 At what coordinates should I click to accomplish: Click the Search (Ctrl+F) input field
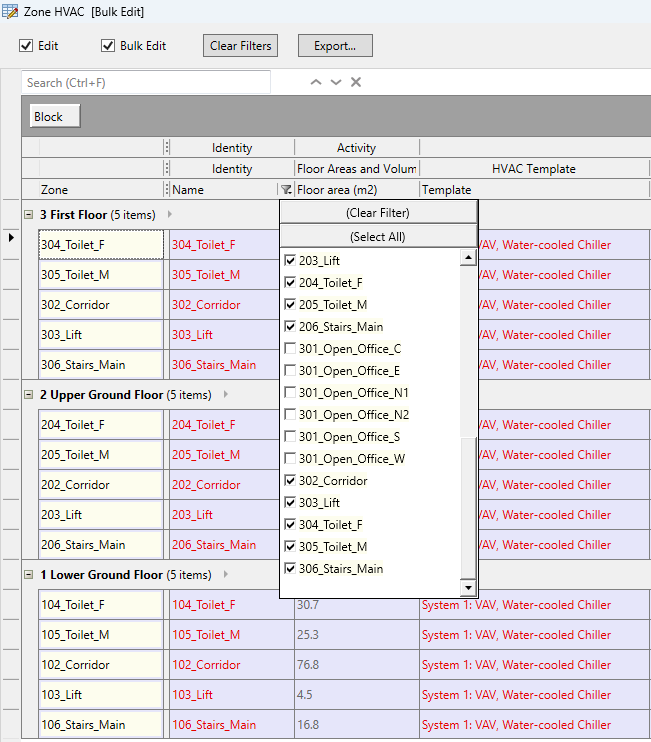click(146, 83)
